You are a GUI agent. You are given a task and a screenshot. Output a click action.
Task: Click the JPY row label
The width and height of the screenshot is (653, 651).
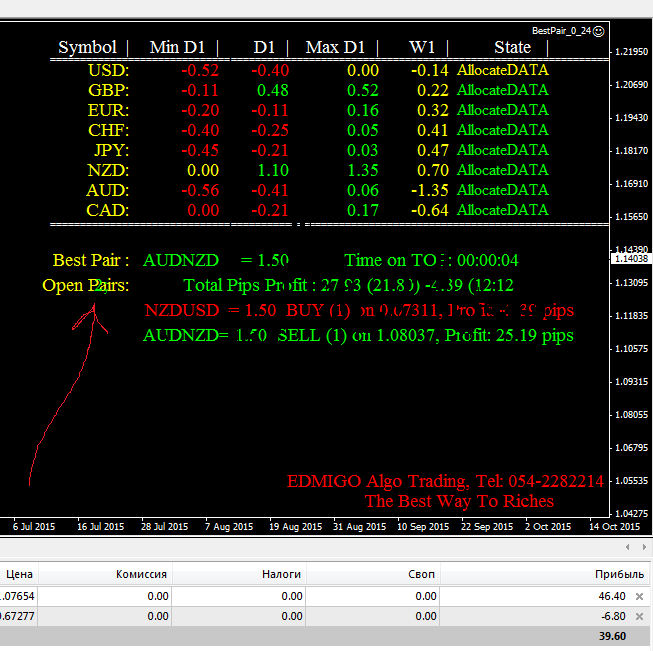pyautogui.click(x=112, y=150)
